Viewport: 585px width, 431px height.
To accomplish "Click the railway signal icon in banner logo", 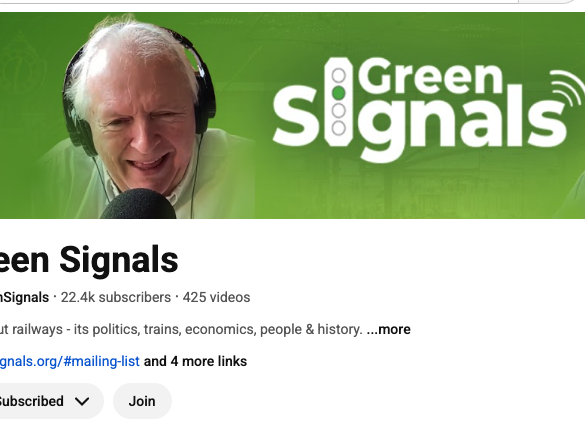I will [338, 102].
